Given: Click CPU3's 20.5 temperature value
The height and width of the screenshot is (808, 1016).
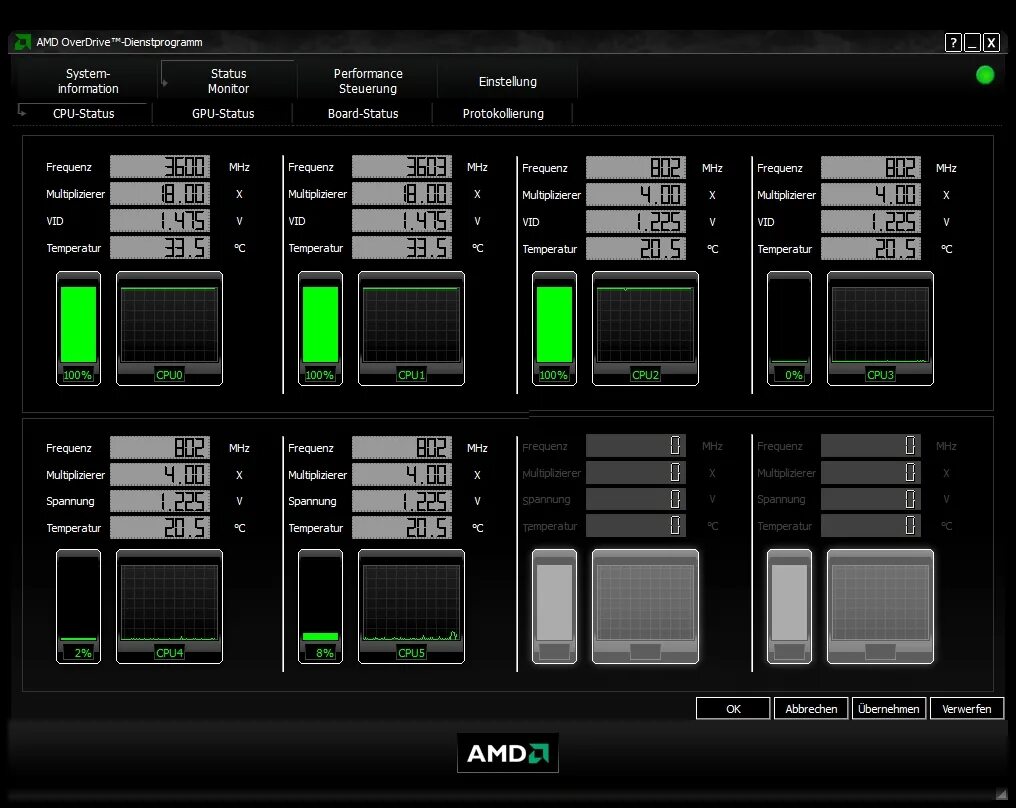Looking at the screenshot, I should pyautogui.click(x=871, y=249).
